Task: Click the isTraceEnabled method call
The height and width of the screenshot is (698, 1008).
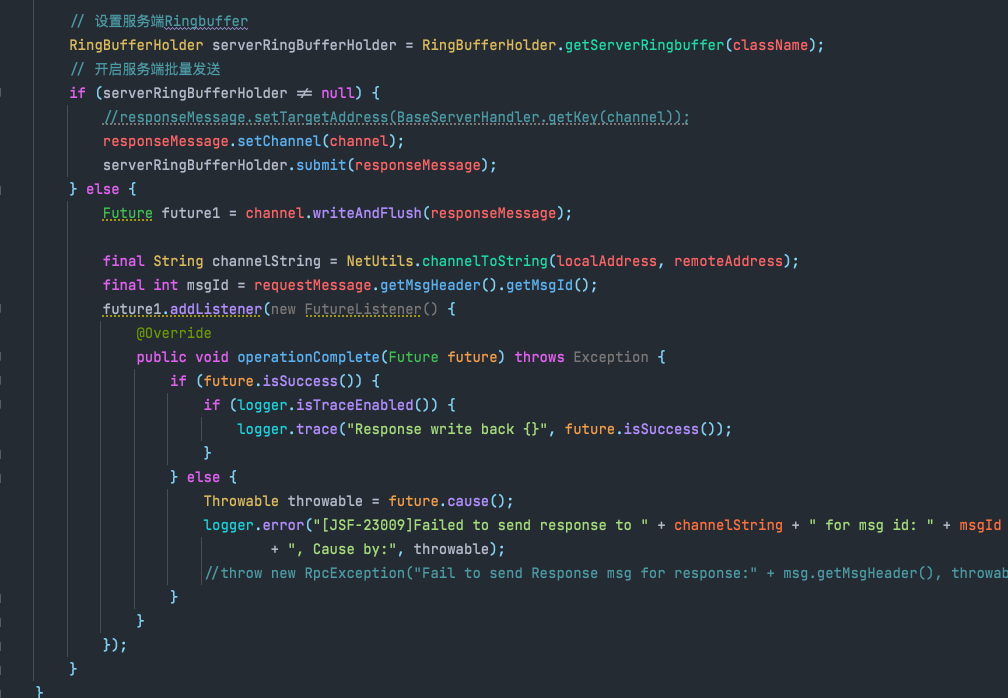Action: pyautogui.click(x=354, y=406)
